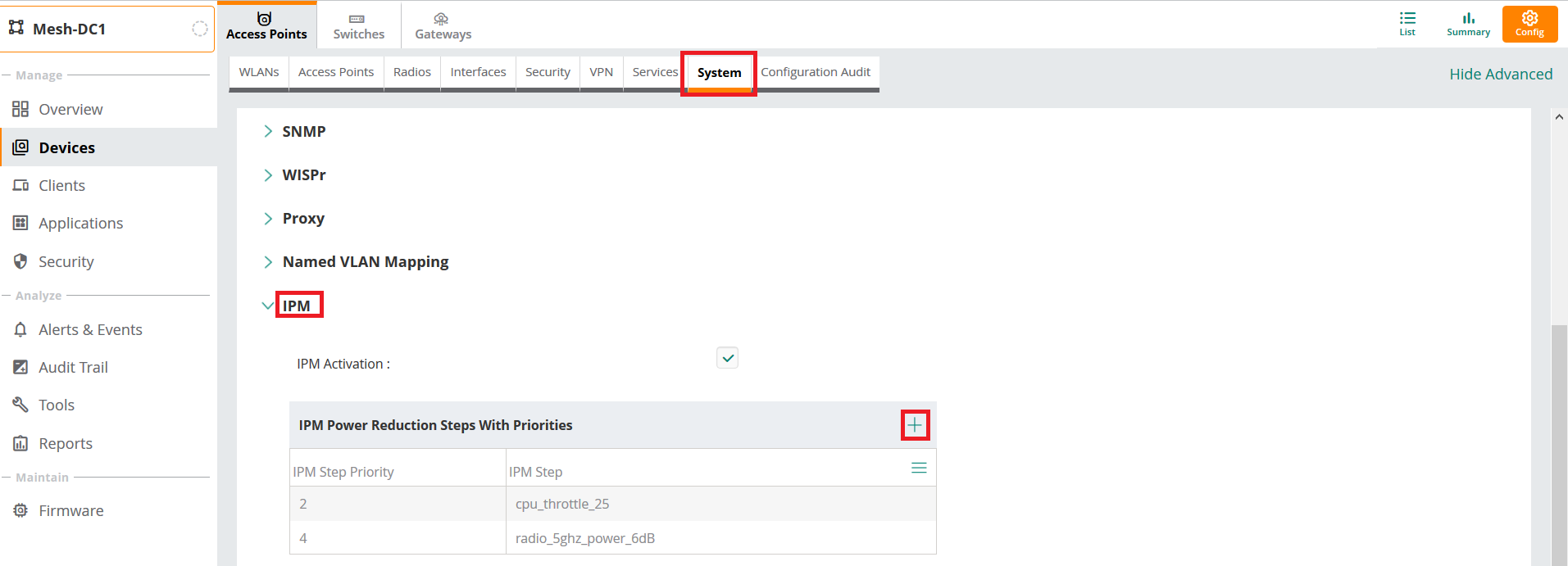Open Audit Trail in the sidebar
This screenshot has width=1568, height=566.
pos(73,367)
